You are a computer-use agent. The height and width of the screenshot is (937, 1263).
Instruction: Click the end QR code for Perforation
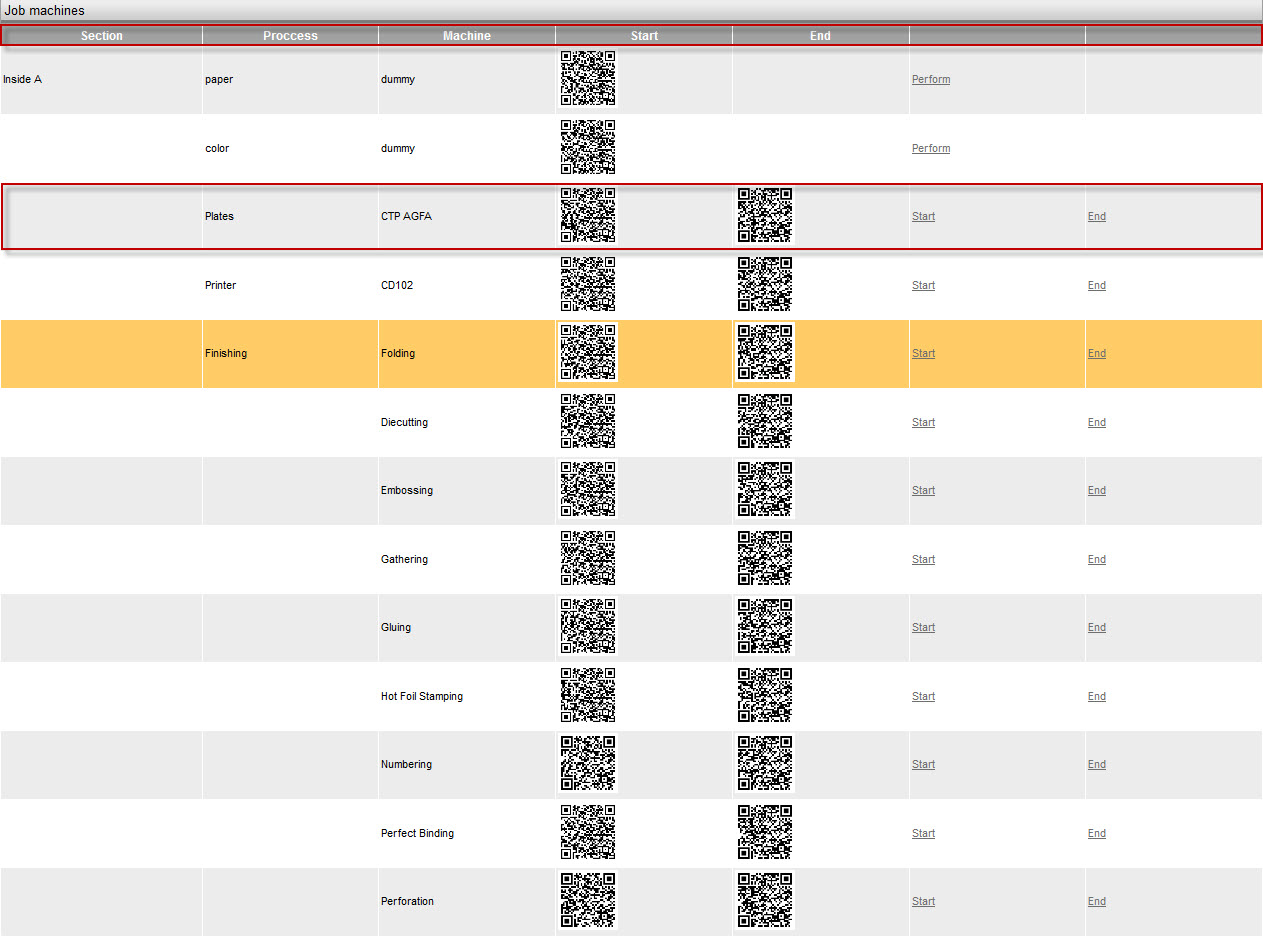point(765,900)
